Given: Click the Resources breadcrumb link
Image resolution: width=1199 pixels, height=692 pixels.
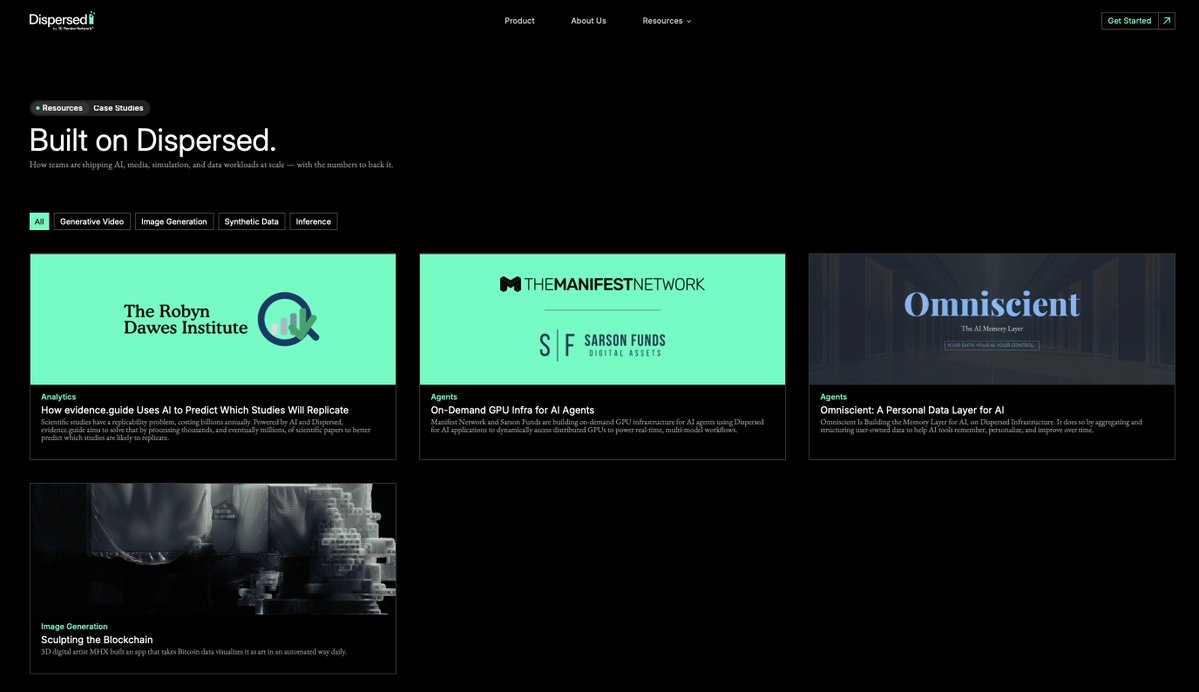Looking at the screenshot, I should [59, 108].
